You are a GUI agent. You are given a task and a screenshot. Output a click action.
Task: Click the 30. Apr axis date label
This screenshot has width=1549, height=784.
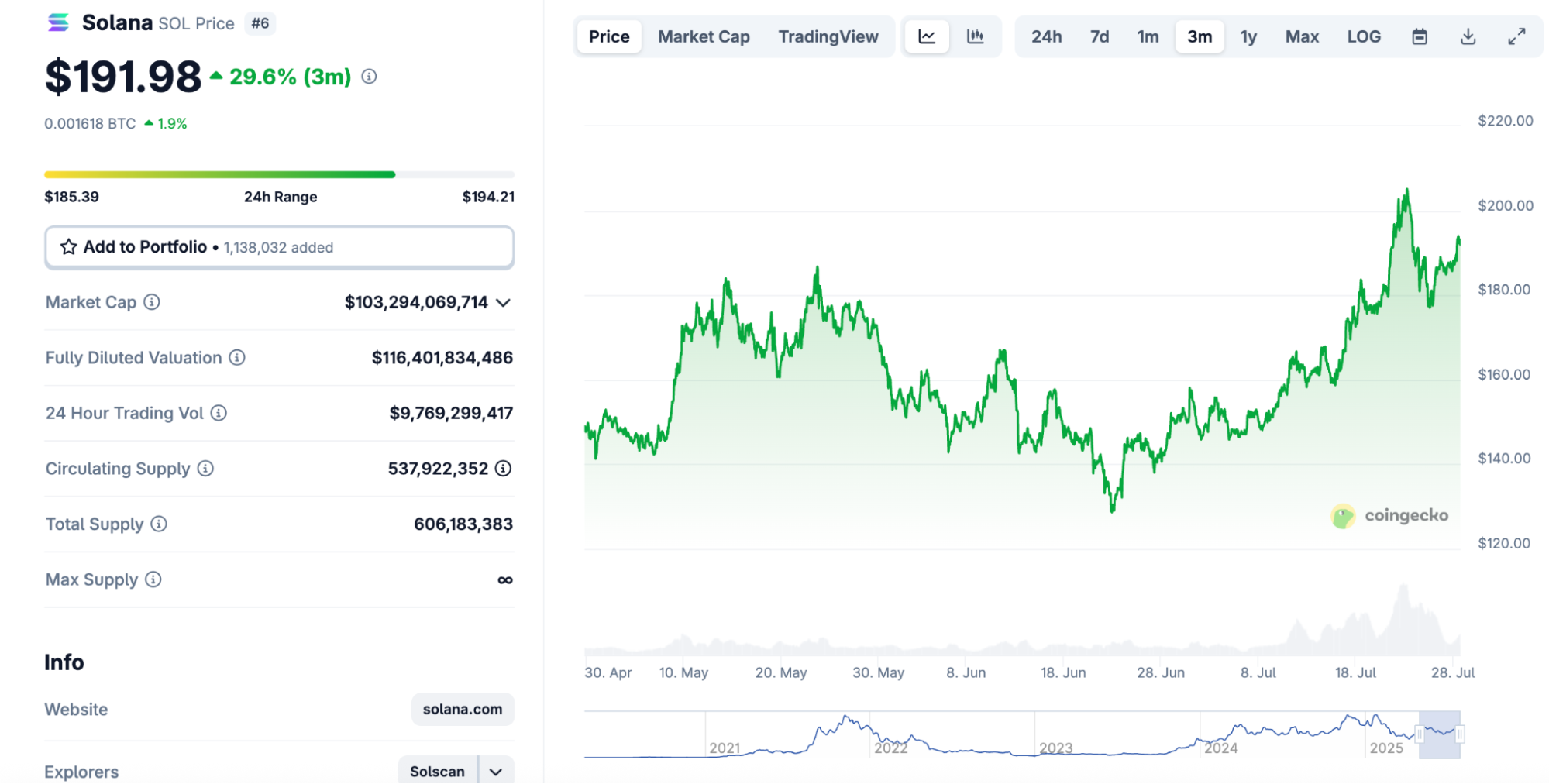(x=608, y=672)
